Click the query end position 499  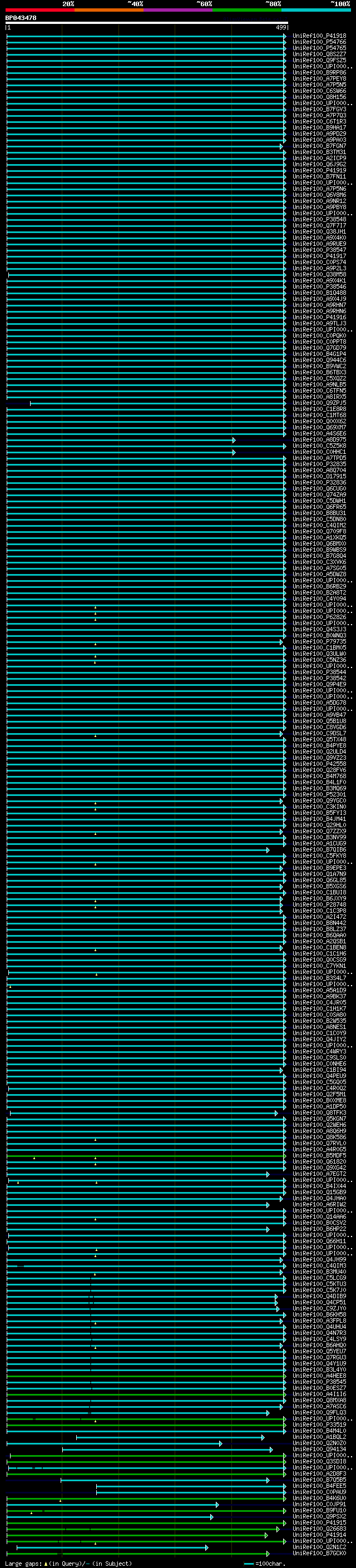point(280,27)
